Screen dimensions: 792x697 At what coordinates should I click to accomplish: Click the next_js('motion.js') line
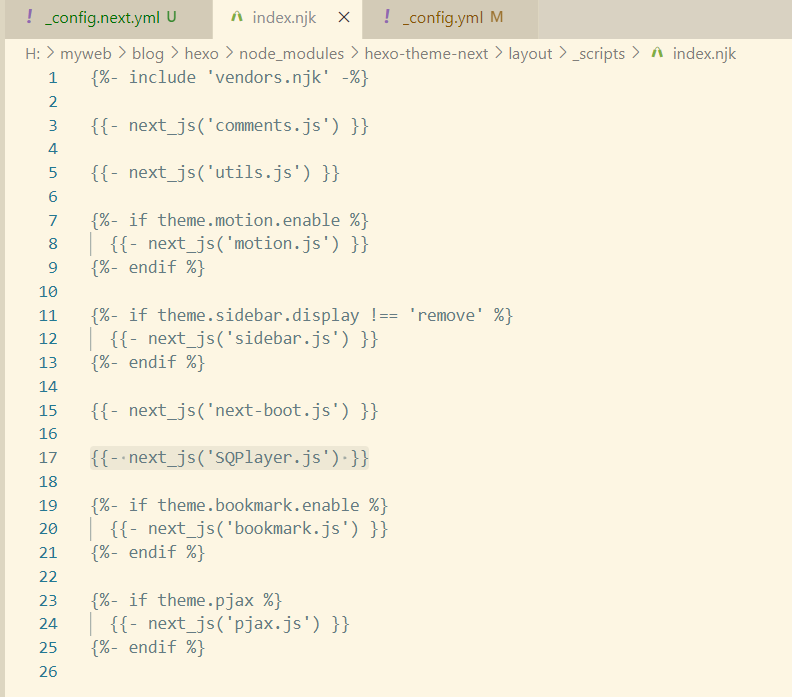(239, 244)
